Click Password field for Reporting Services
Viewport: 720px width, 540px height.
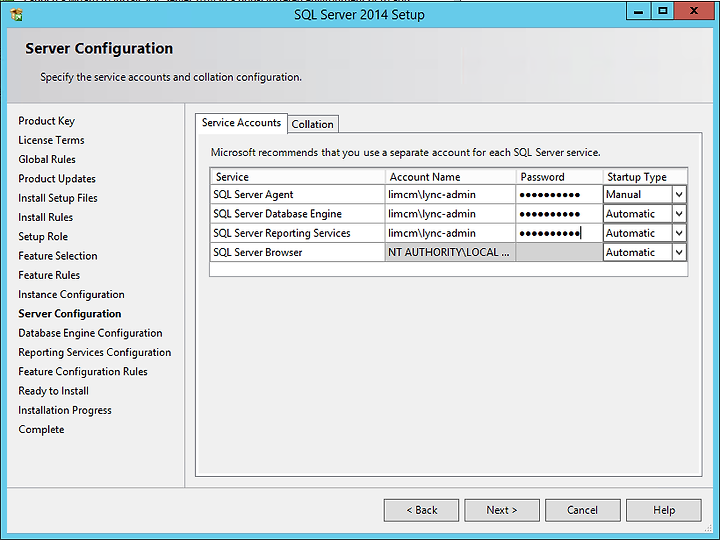pyautogui.click(x=559, y=233)
